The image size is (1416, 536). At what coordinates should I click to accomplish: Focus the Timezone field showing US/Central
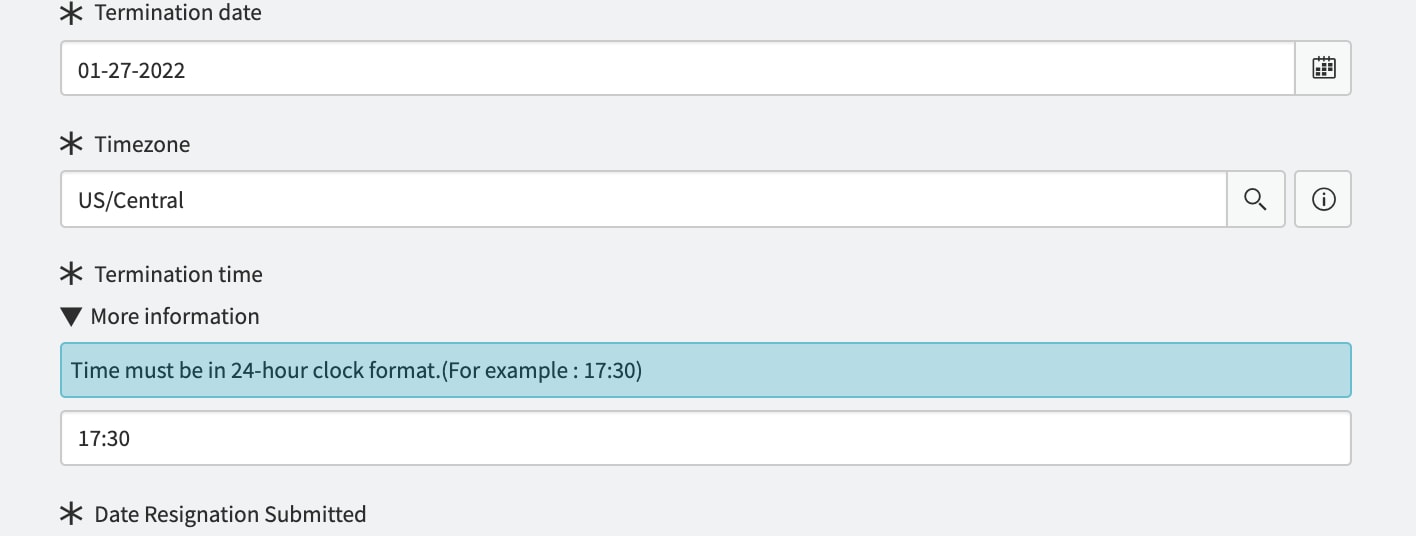[x=644, y=199]
